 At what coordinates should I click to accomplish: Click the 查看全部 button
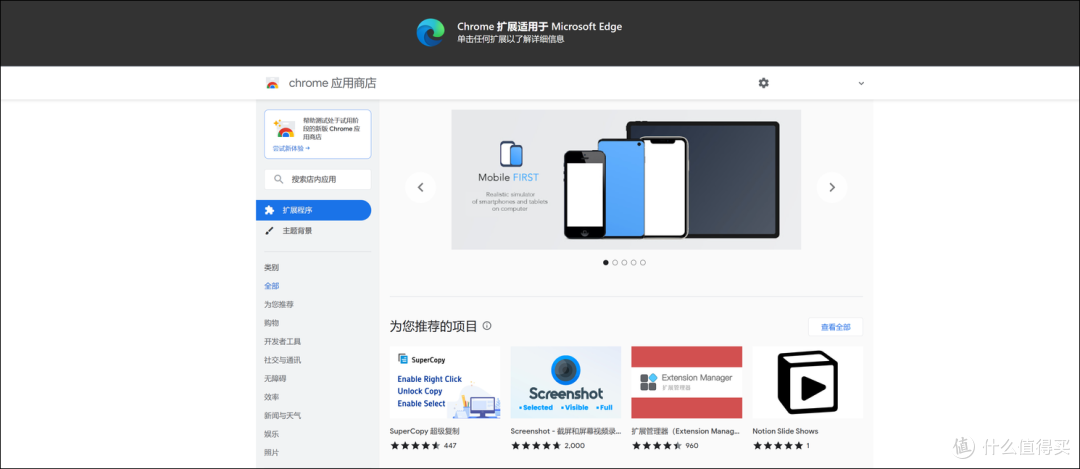(x=835, y=327)
